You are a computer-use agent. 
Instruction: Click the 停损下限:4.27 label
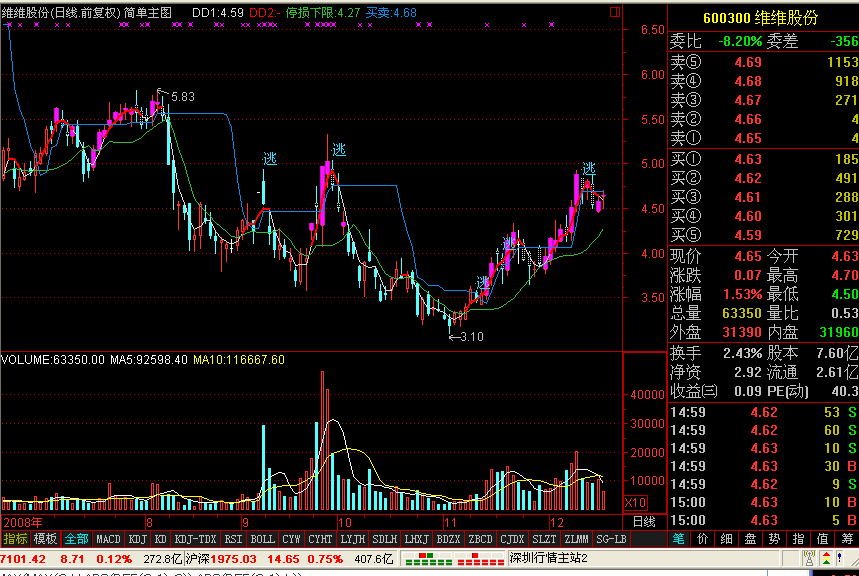[x=323, y=12]
